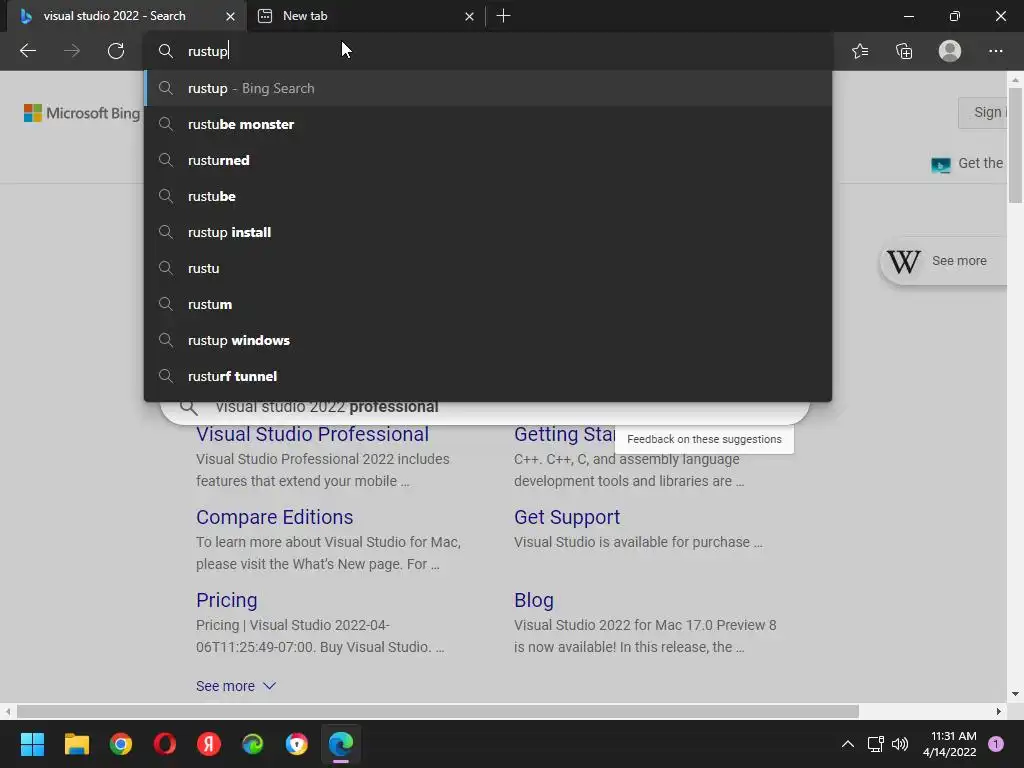Screen dimensions: 1024x768
Task: Go back using the browser back arrow
Action: coord(27,51)
